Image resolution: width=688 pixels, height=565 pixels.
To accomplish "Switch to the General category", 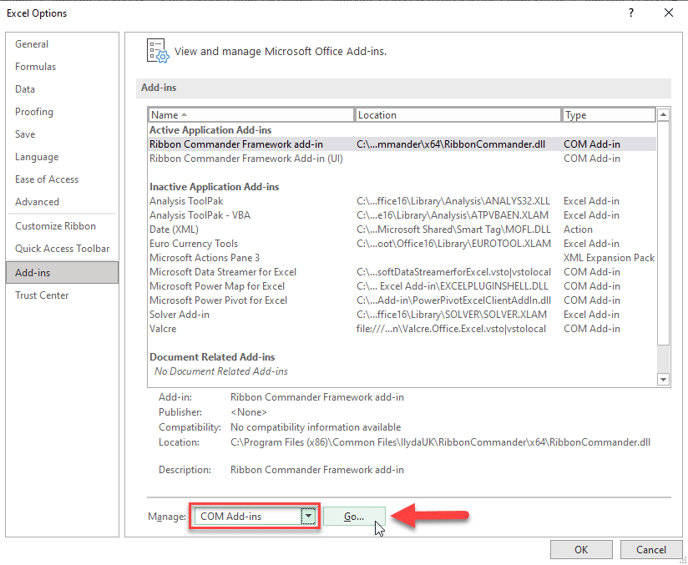I will click(x=32, y=44).
